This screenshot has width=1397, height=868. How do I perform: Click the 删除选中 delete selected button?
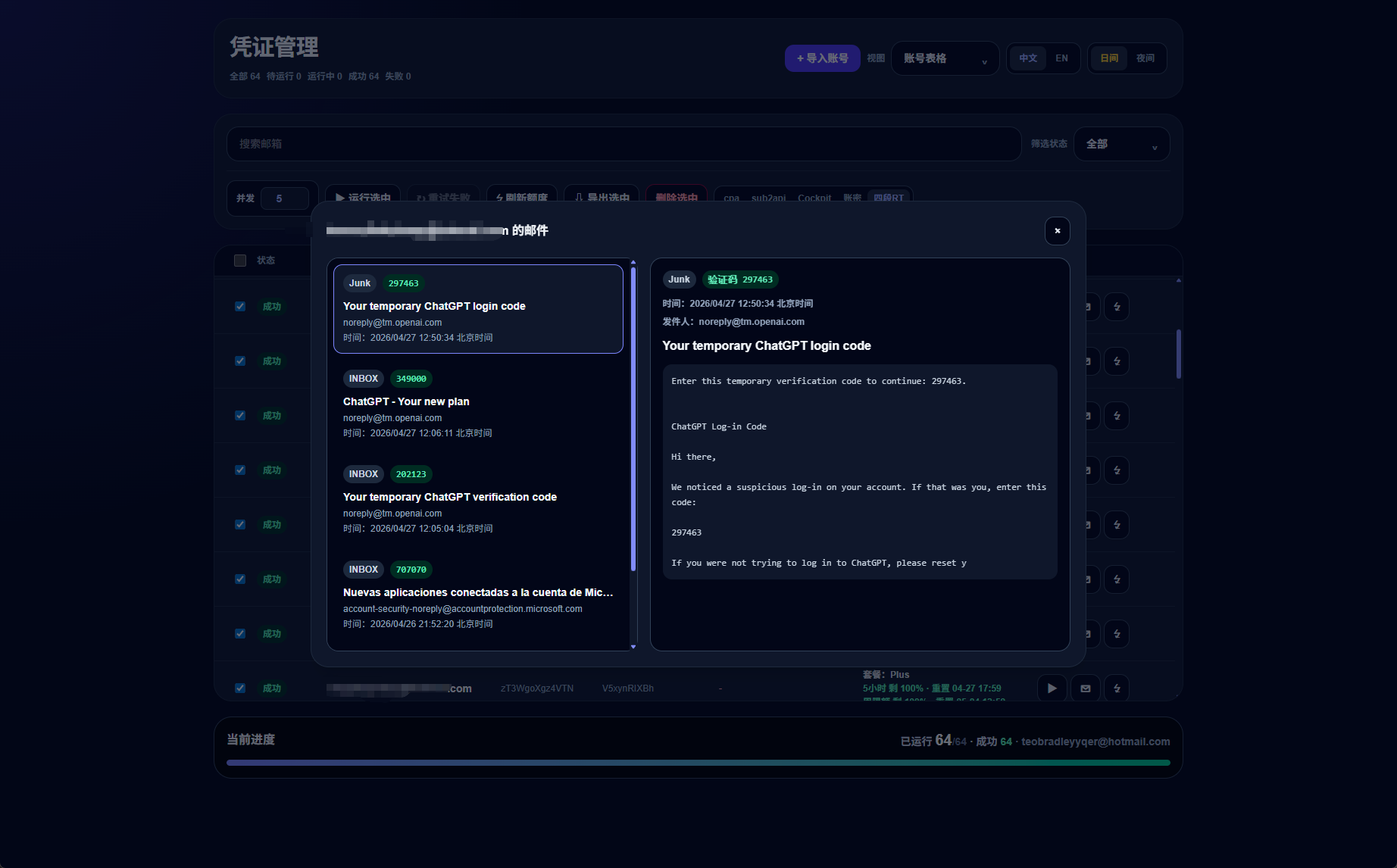coord(677,195)
